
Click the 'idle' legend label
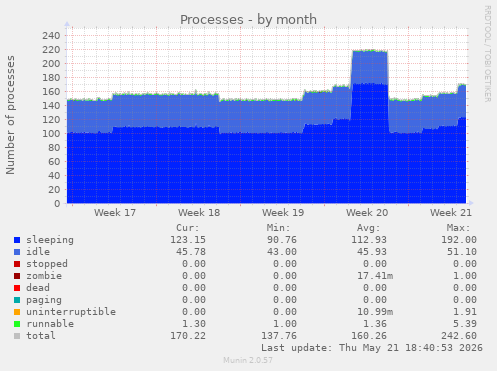point(38,252)
